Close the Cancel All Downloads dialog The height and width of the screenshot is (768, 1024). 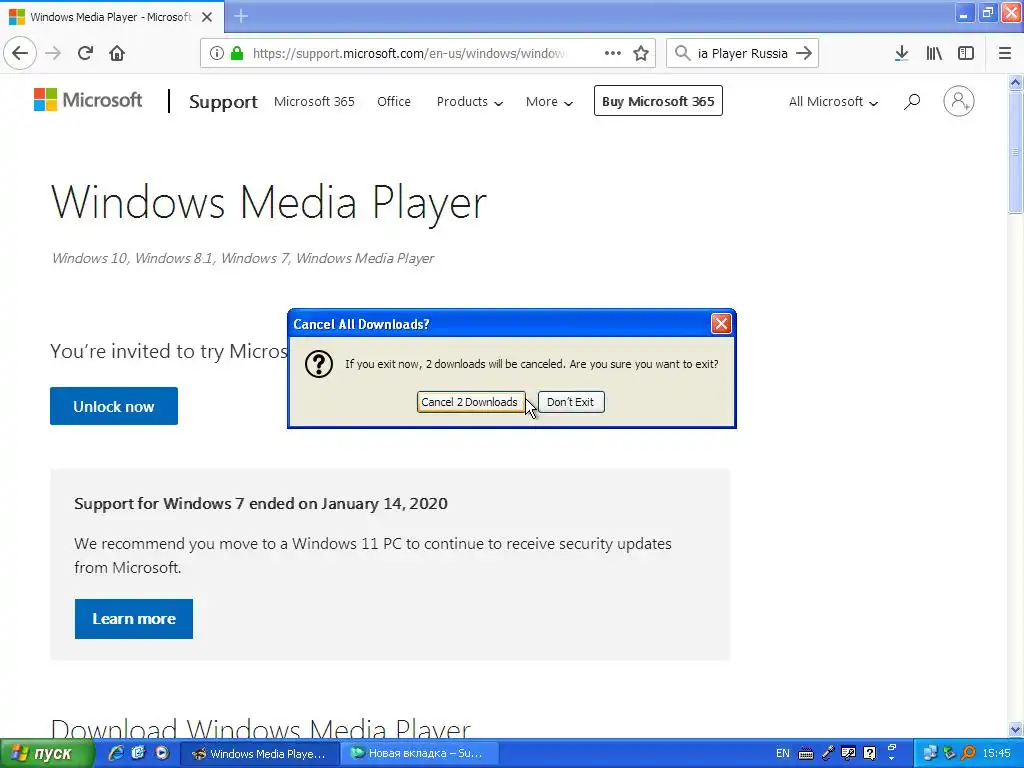point(721,323)
